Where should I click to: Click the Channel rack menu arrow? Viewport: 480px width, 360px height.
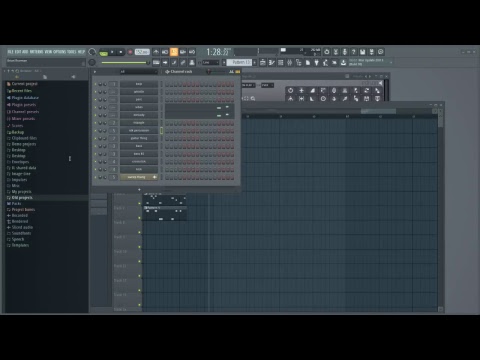95,72
